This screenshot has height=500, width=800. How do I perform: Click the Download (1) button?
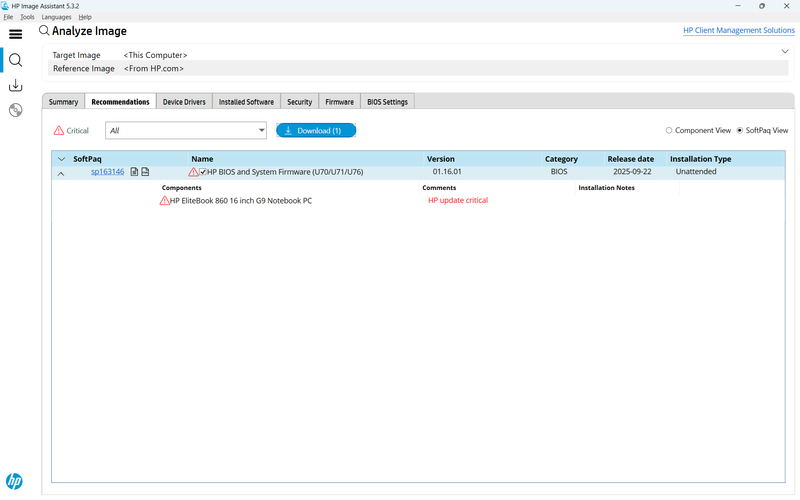[x=316, y=131]
